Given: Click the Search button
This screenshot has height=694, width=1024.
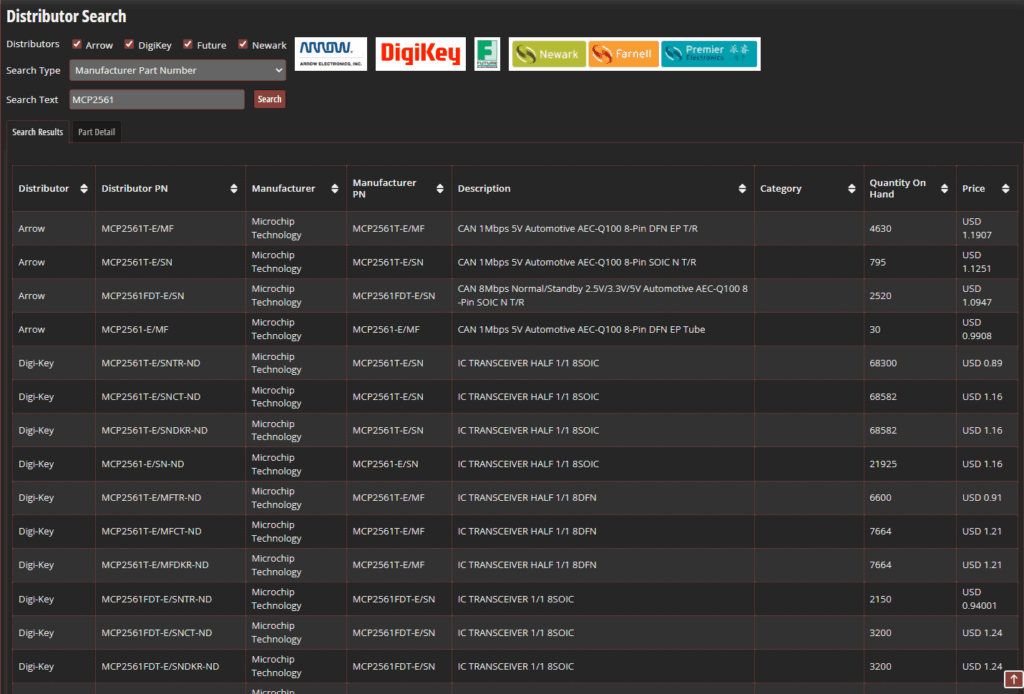Looking at the screenshot, I should tap(270, 99).
